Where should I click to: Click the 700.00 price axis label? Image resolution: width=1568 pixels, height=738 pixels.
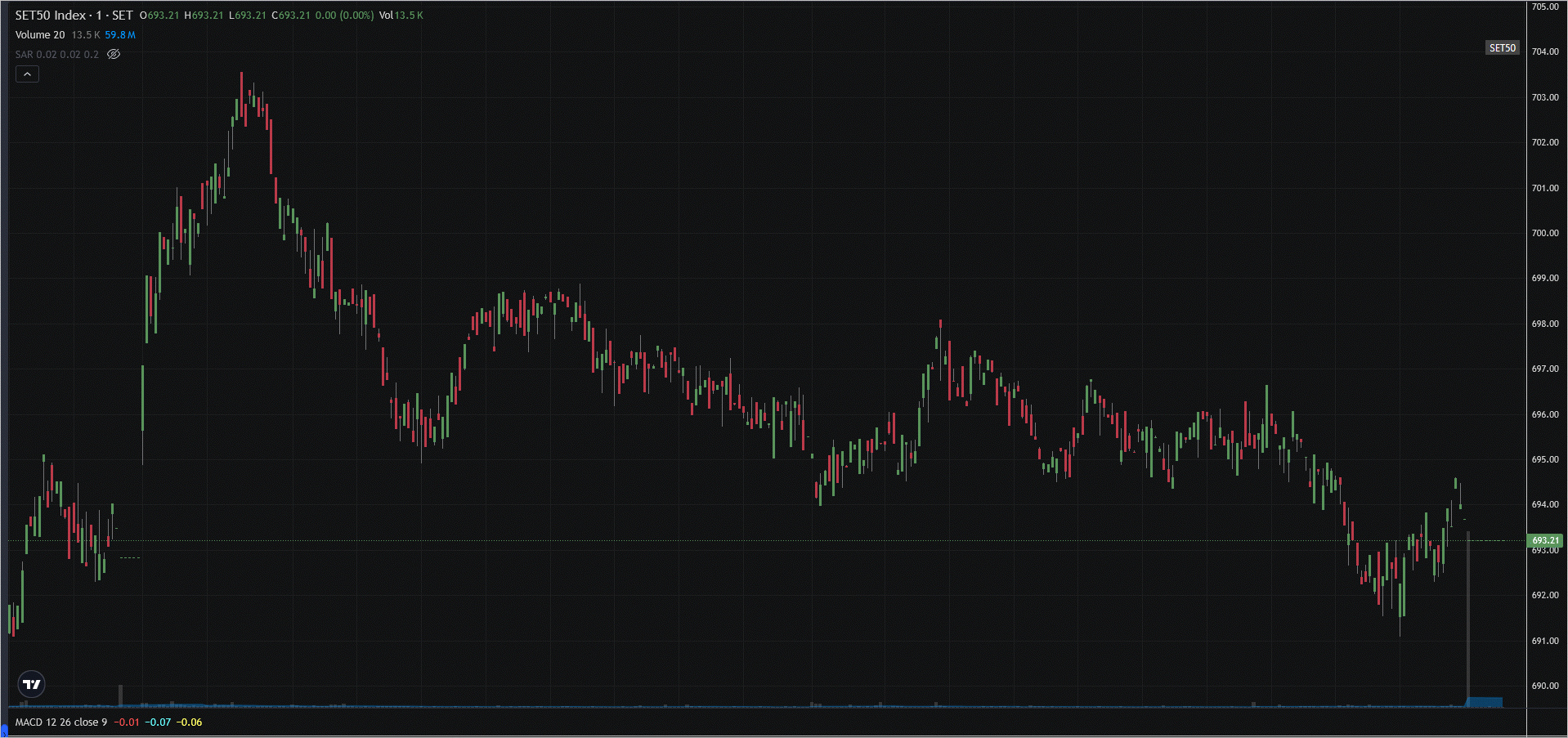click(1545, 233)
